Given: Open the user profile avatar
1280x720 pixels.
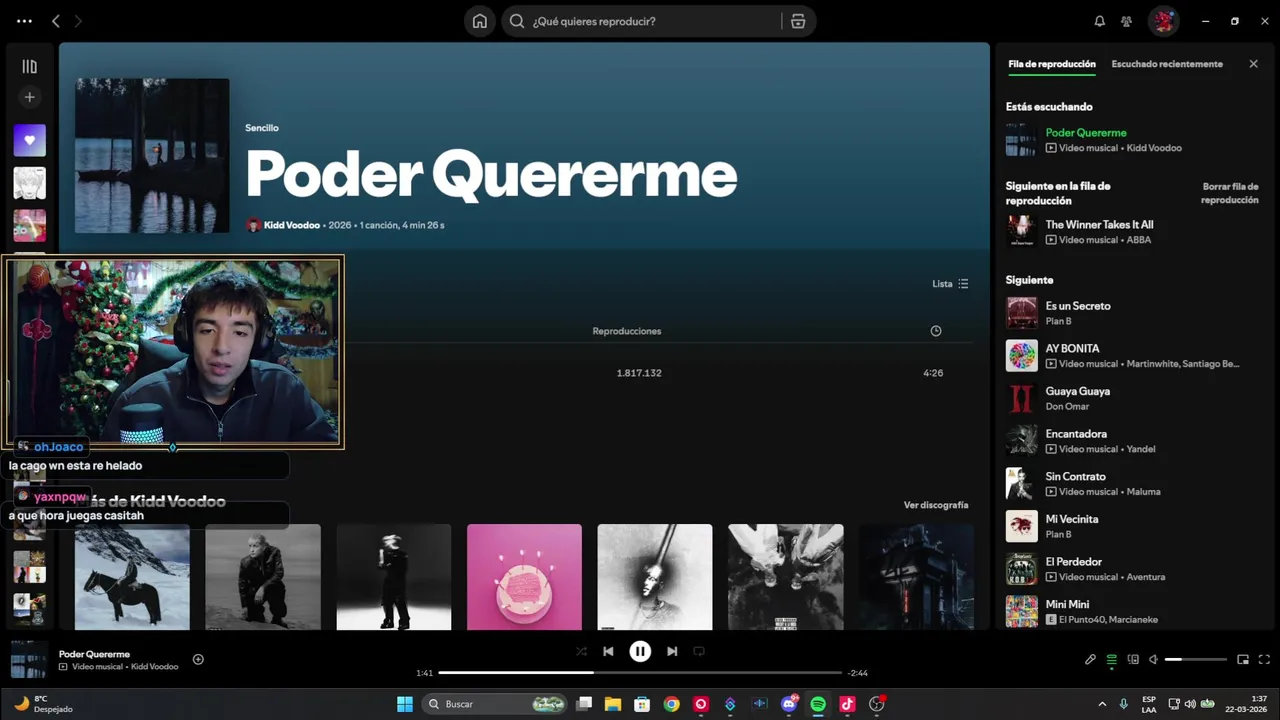Looking at the screenshot, I should point(1163,21).
